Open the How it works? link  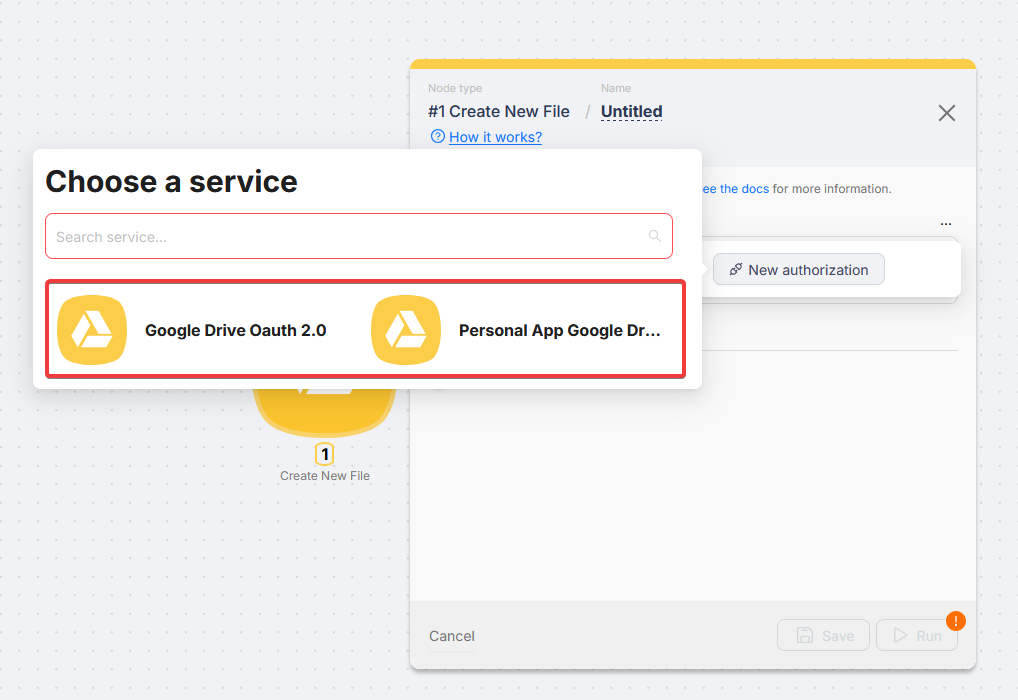tap(495, 137)
